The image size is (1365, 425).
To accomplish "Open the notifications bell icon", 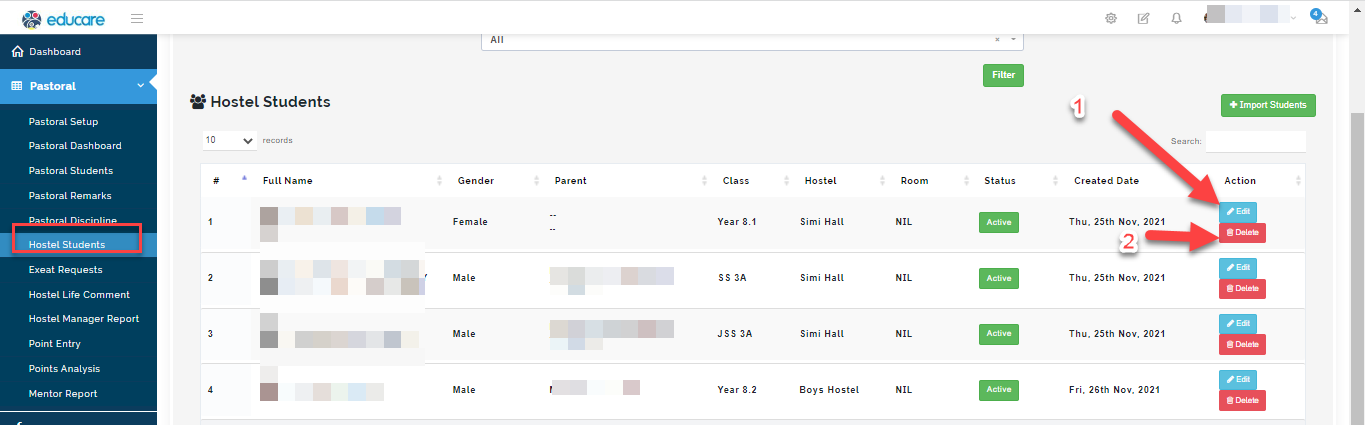I will pyautogui.click(x=1177, y=18).
